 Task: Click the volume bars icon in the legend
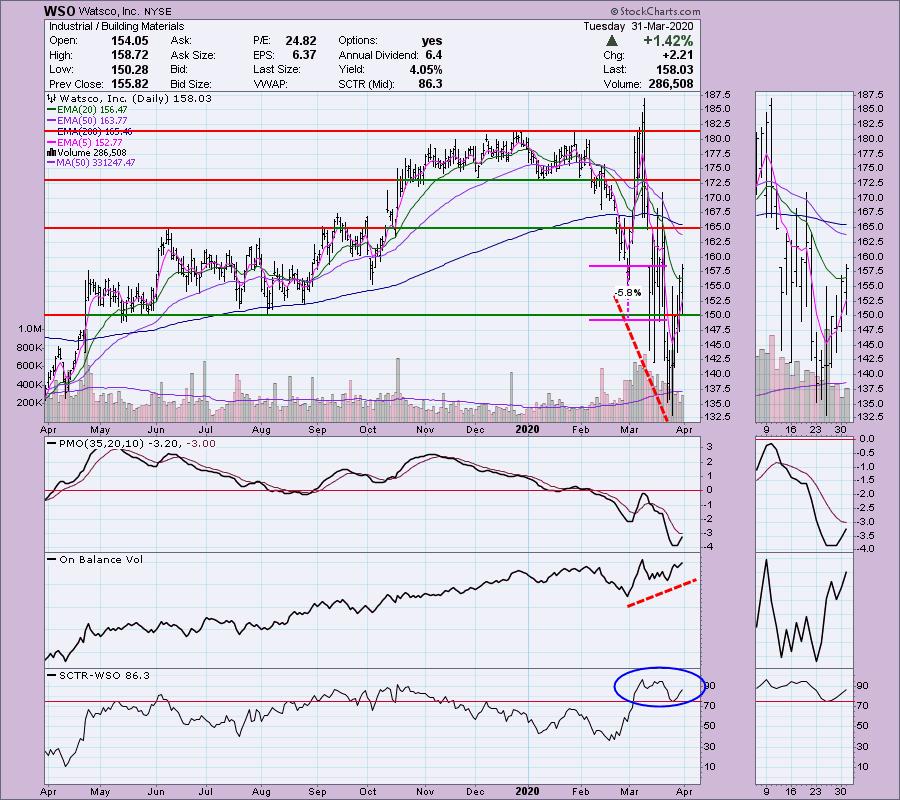(x=52, y=153)
